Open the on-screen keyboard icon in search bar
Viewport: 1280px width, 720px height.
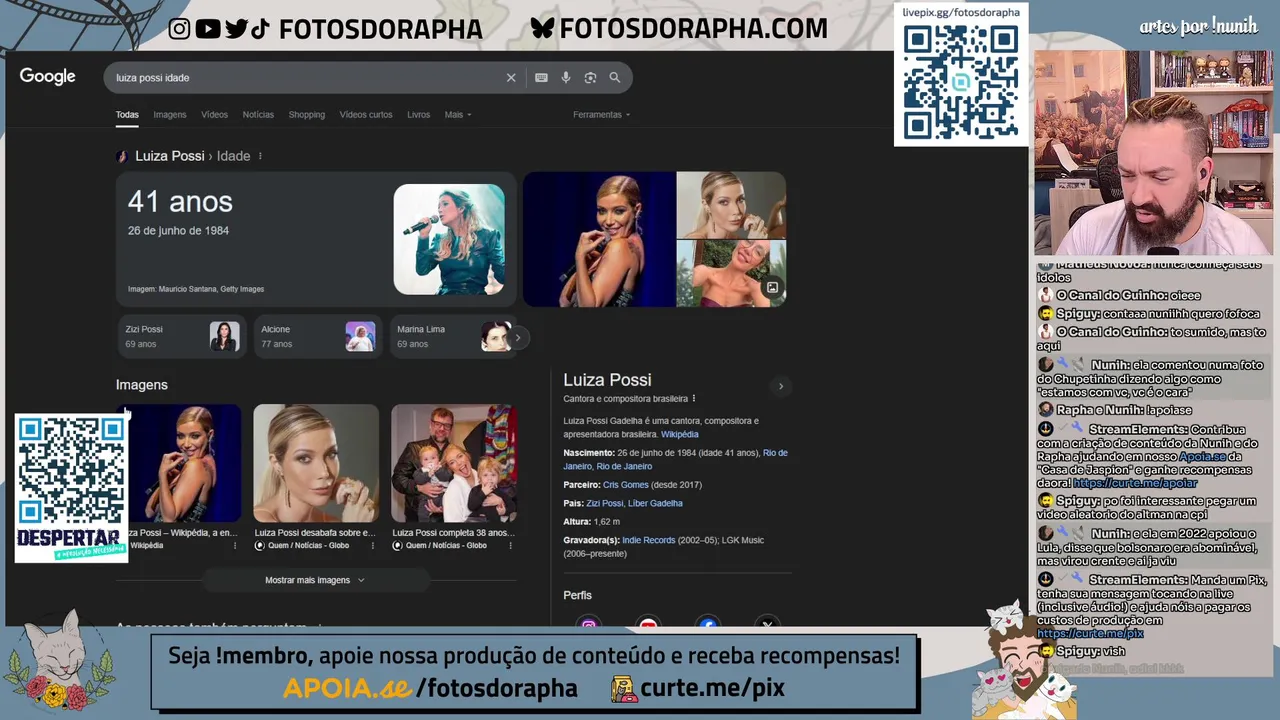pos(541,78)
